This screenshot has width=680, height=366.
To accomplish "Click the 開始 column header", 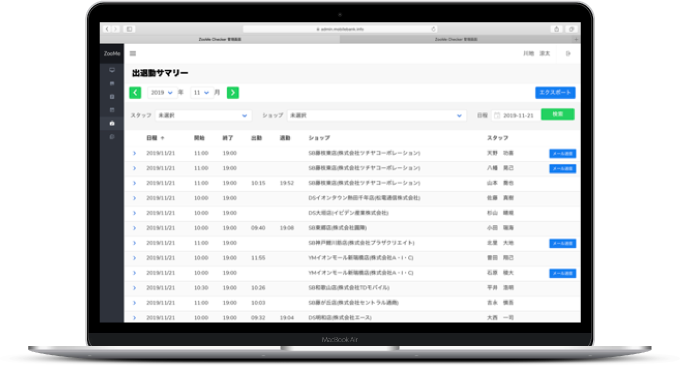I will [x=199, y=138].
